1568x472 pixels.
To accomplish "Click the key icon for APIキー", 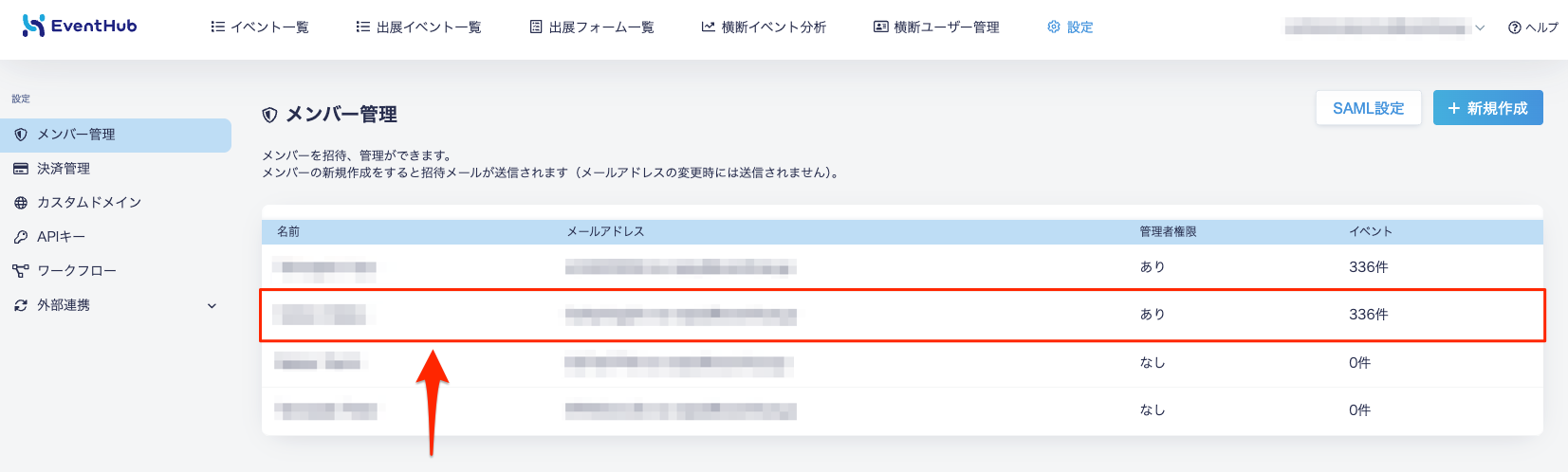I will (21, 237).
